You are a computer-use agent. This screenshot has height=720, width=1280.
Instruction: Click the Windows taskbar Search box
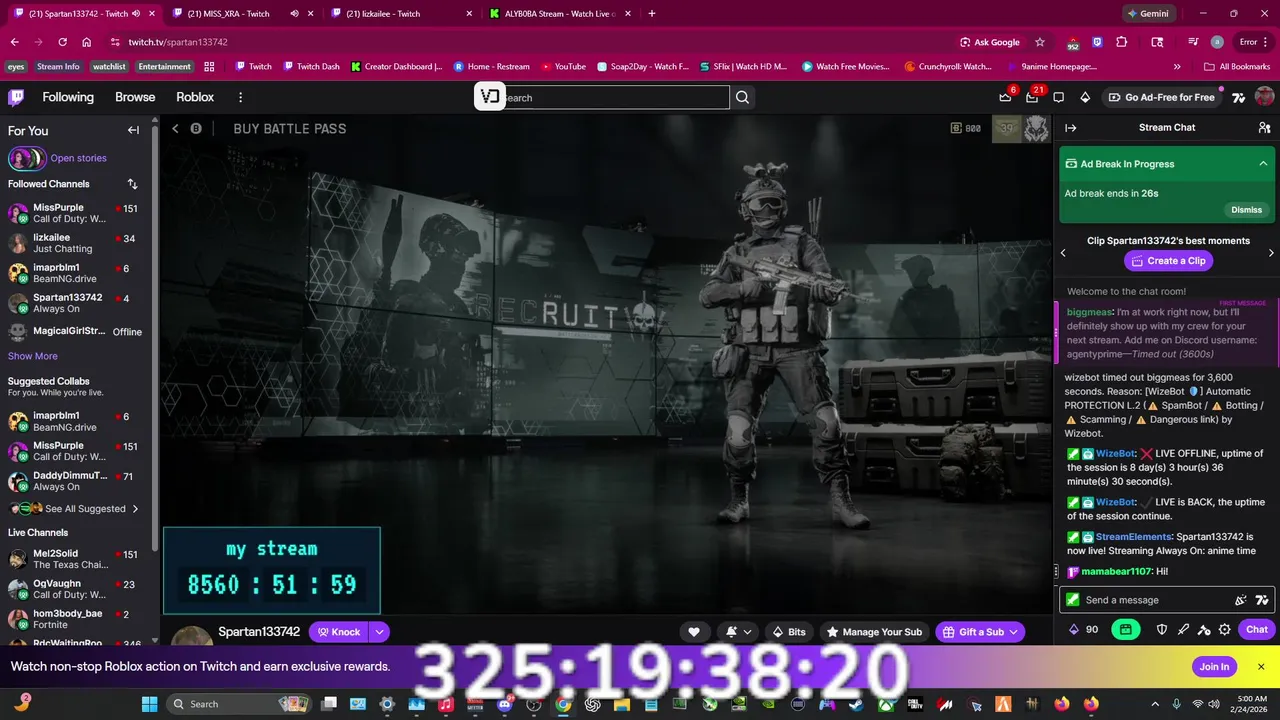point(239,704)
